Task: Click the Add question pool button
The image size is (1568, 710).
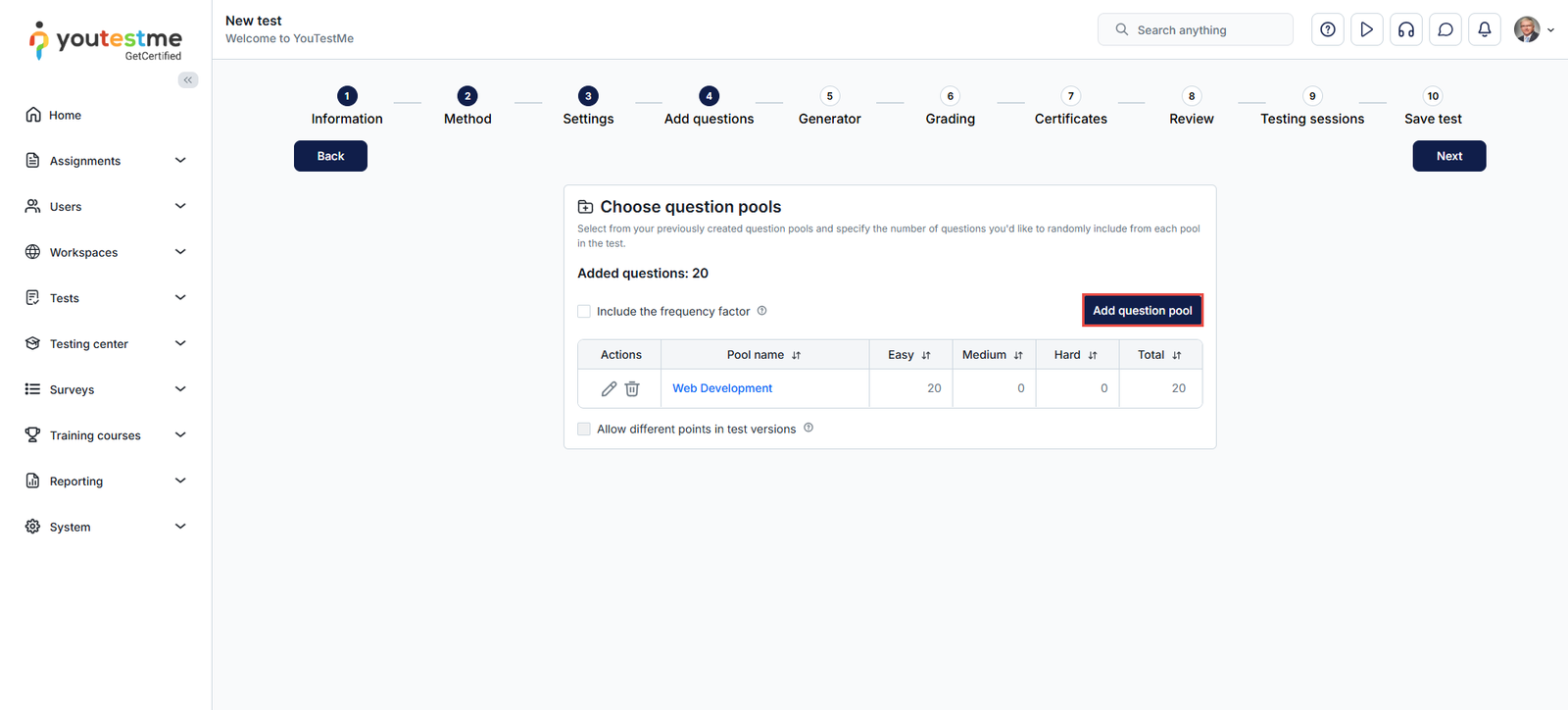Action: [x=1142, y=311]
